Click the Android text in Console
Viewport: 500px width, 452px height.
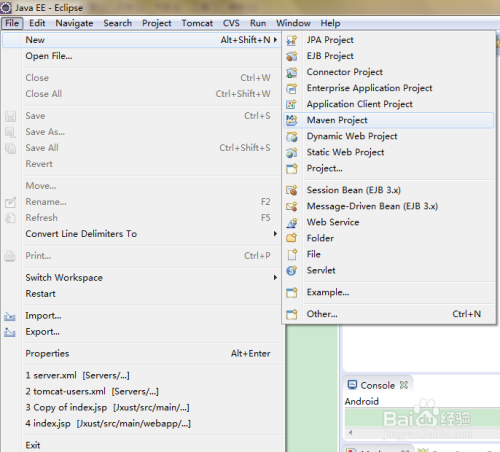pyautogui.click(x=362, y=401)
